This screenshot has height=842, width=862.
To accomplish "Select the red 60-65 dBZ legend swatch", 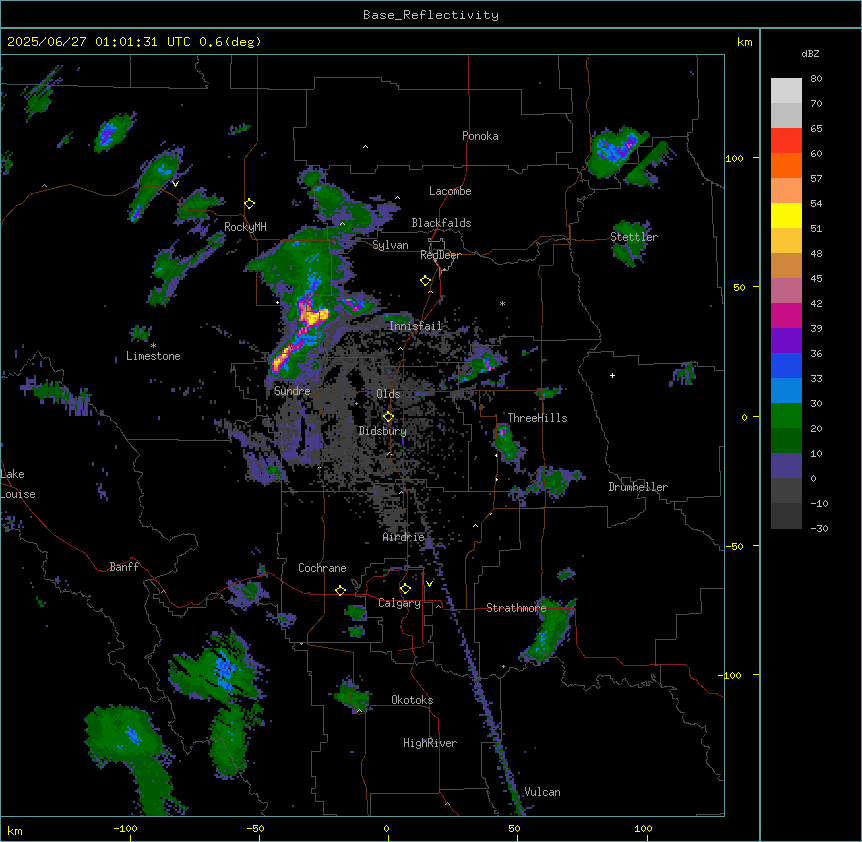I will [x=786, y=140].
